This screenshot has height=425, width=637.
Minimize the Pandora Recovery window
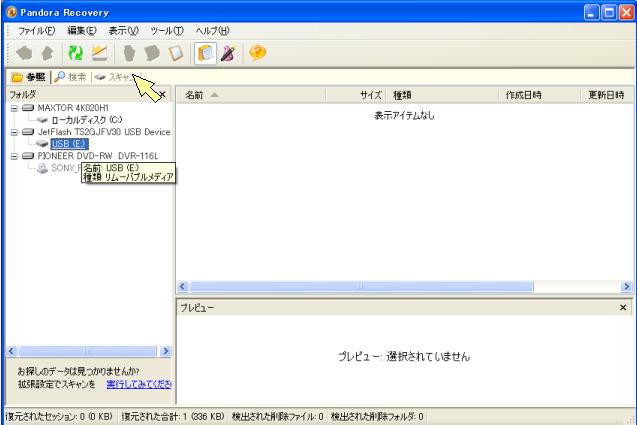[x=592, y=13]
